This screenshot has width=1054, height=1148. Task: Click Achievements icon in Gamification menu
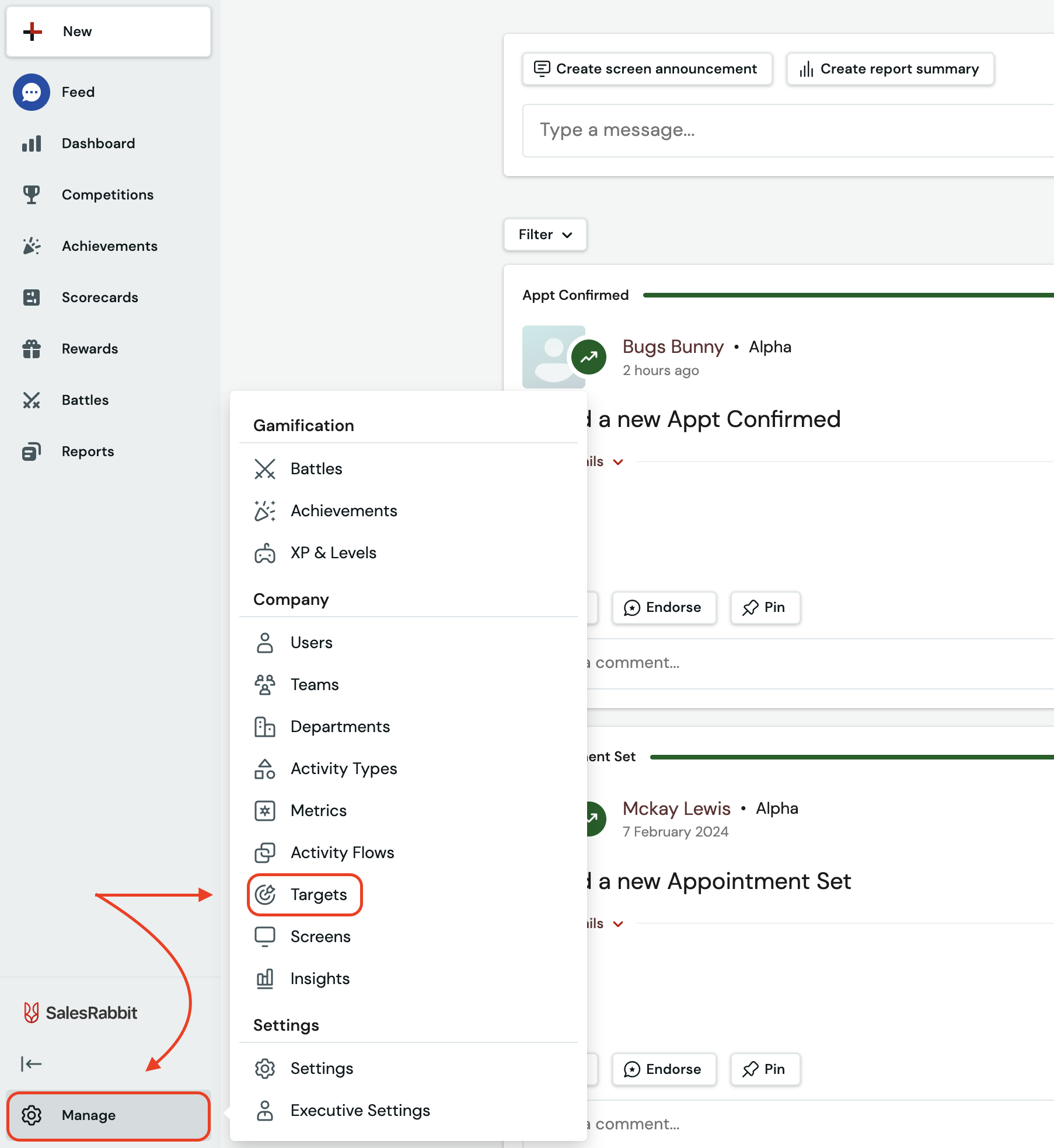coord(265,511)
